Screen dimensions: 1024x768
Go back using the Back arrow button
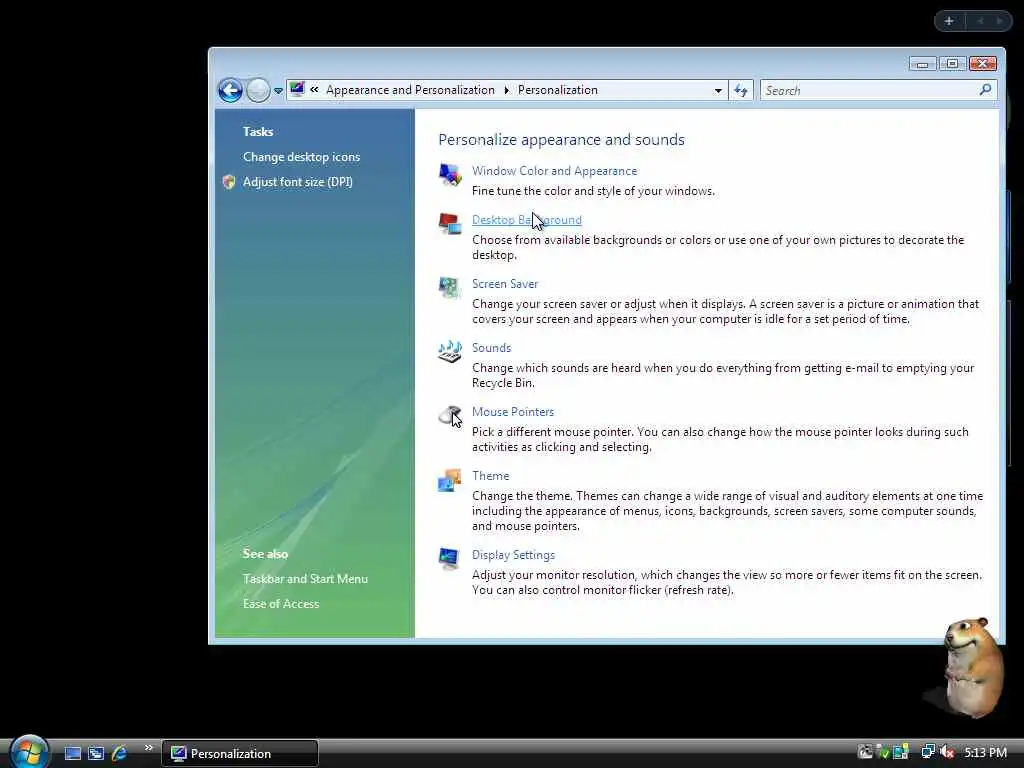230,90
